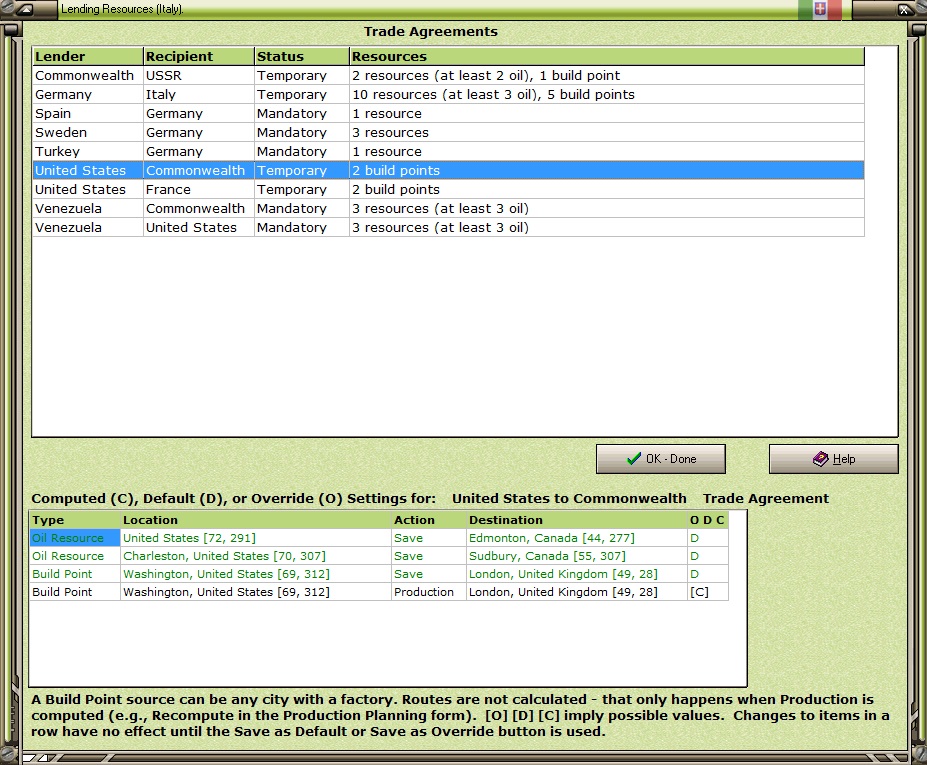This screenshot has height=765, width=927.
Task: Click the O D C column header
Action: pos(707,520)
